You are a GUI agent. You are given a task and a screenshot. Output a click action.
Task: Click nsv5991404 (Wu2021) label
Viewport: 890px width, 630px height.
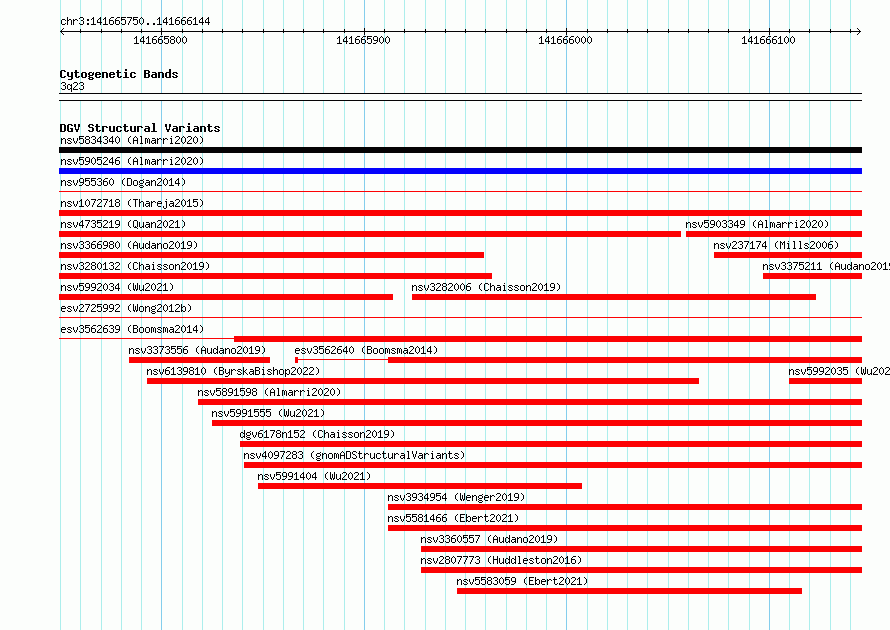pos(314,476)
